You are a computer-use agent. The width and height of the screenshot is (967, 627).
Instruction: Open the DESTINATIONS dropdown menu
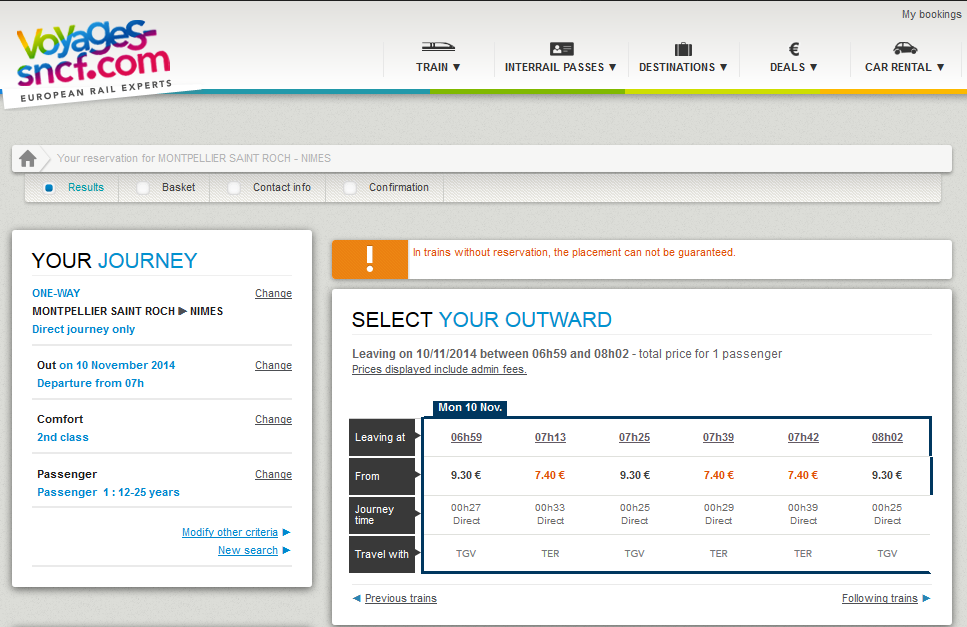point(683,67)
